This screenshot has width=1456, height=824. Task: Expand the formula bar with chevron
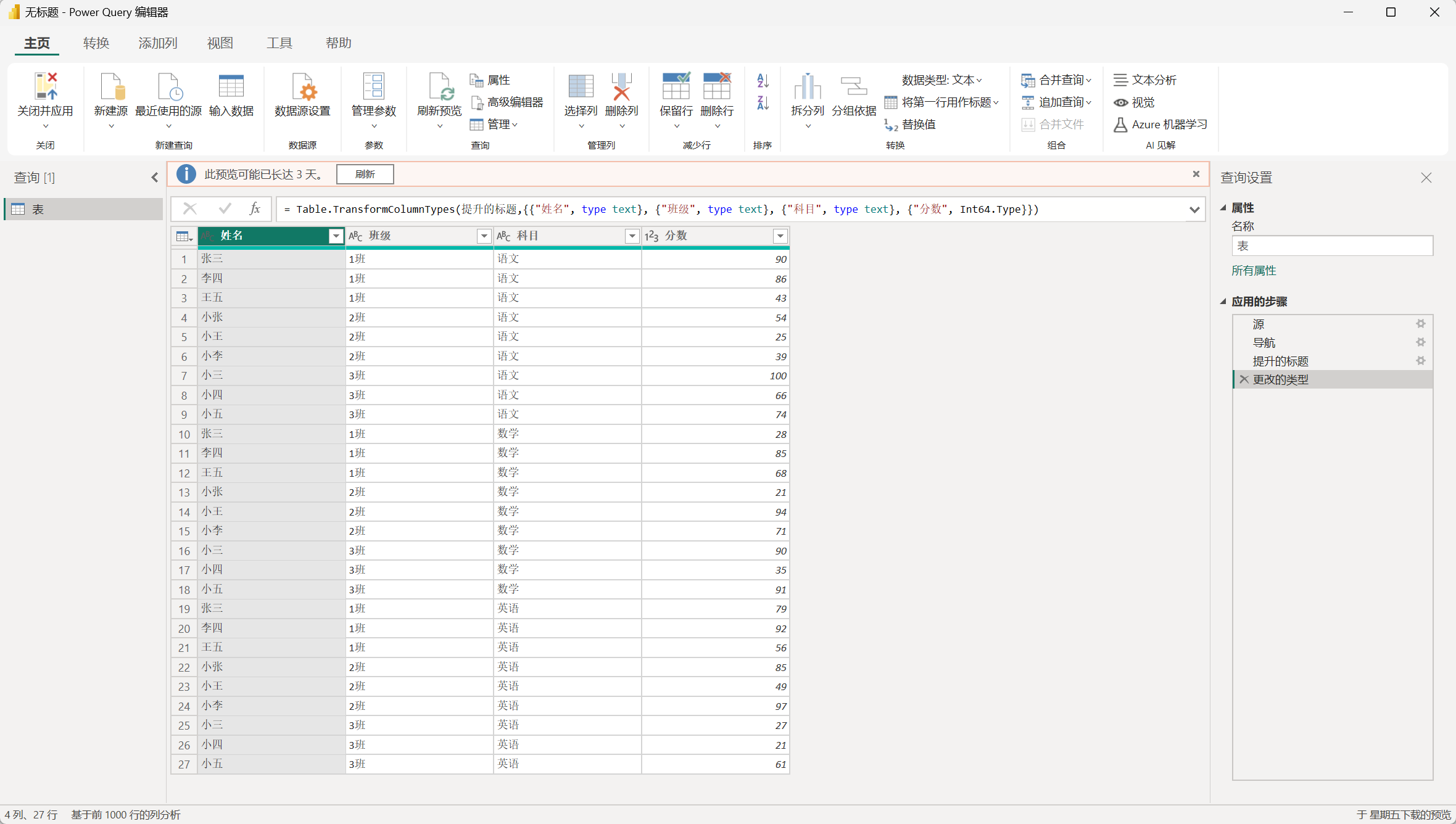coord(1194,209)
